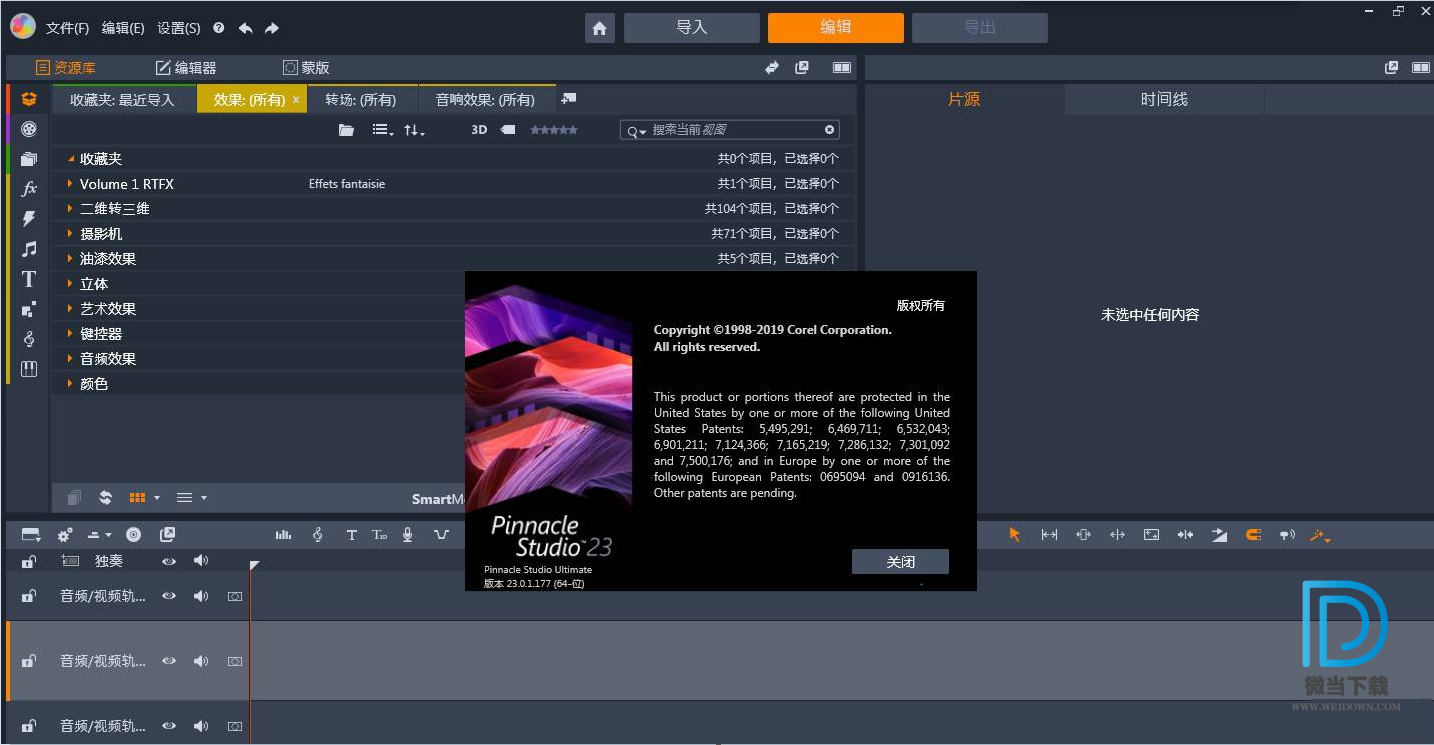Close the 效果: (所有) tab
1434x745 pixels.
tap(296, 100)
